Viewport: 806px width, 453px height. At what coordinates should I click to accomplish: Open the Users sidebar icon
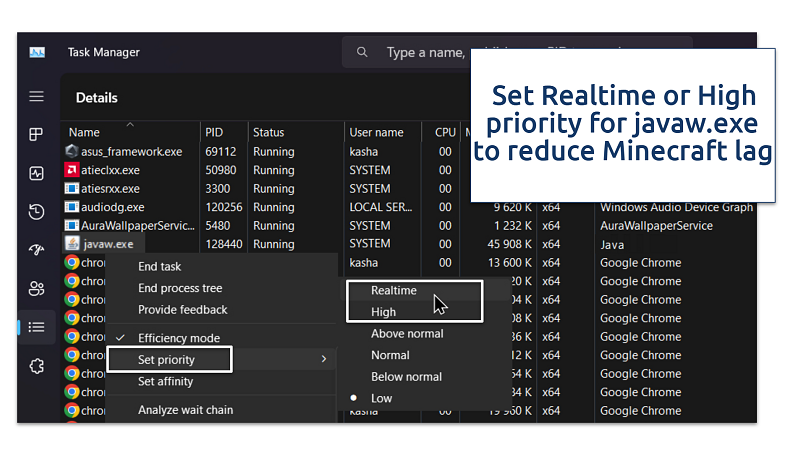[x=37, y=289]
